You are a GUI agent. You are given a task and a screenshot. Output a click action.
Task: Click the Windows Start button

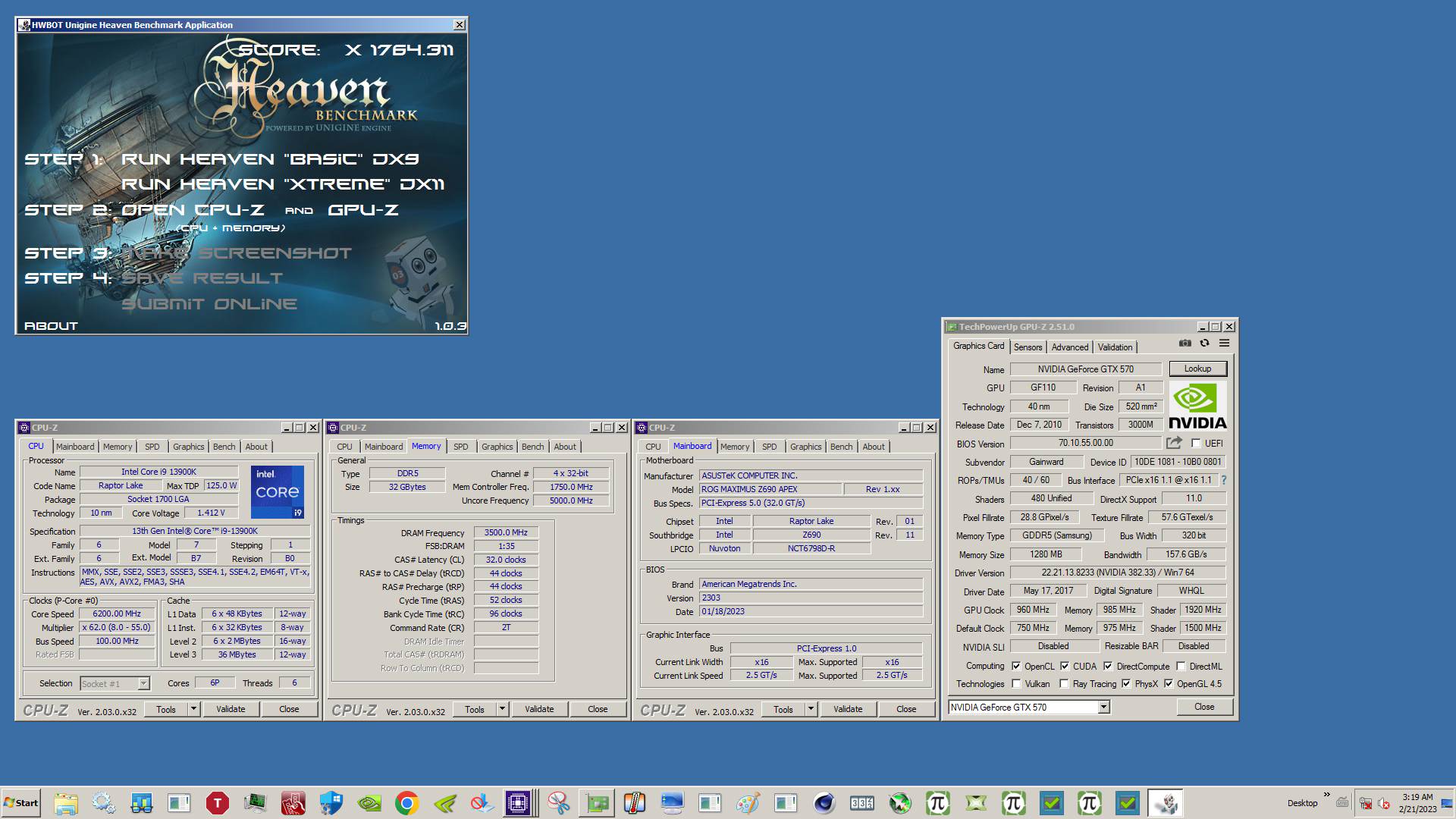click(x=21, y=803)
